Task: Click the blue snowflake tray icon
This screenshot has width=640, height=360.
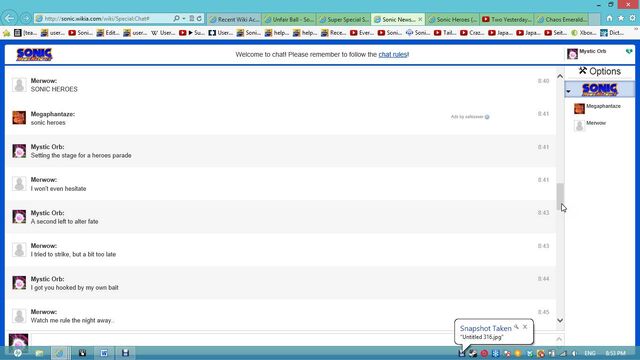Action: (x=496, y=353)
